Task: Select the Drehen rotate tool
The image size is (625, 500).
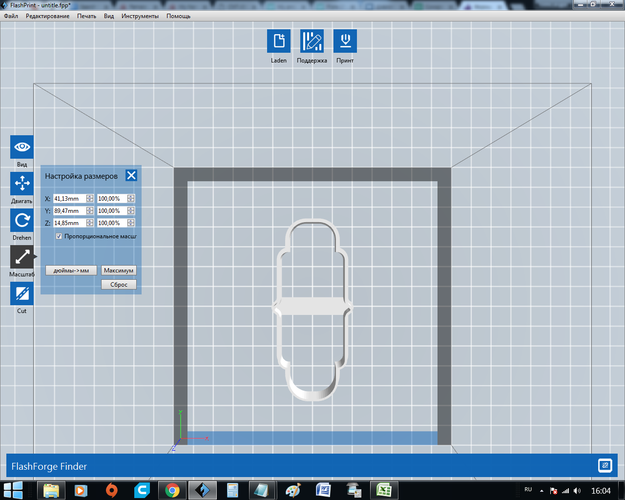Action: click(x=22, y=220)
